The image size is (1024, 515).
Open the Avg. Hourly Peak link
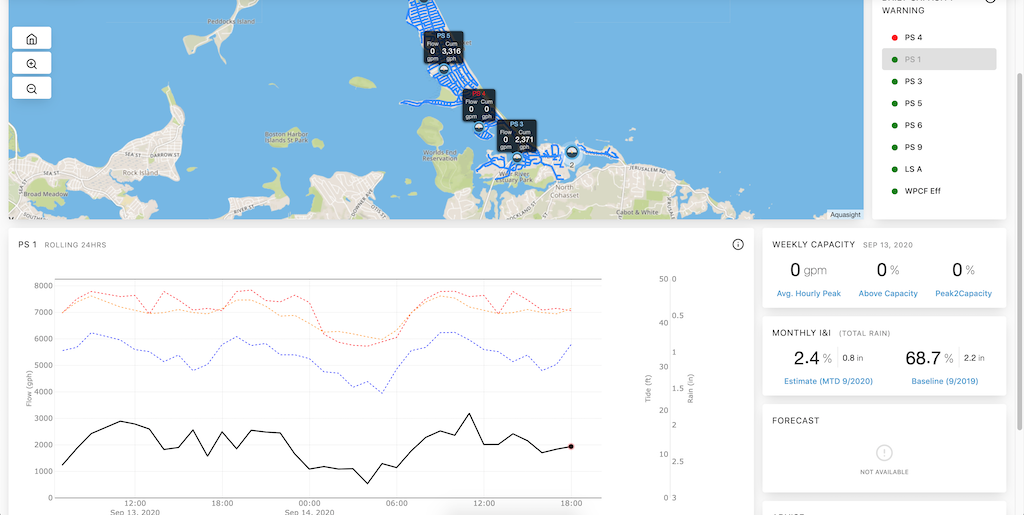[x=808, y=294]
